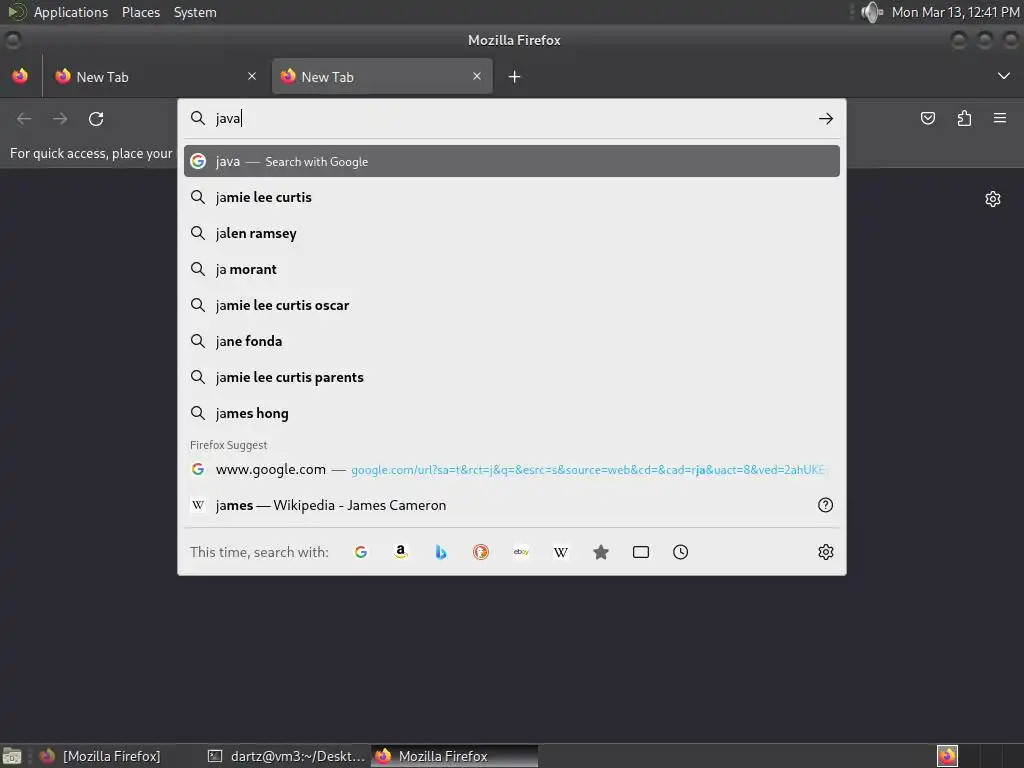The width and height of the screenshot is (1024, 768).
Task: Open the clock showing Mon Mar 13
Action: [955, 12]
